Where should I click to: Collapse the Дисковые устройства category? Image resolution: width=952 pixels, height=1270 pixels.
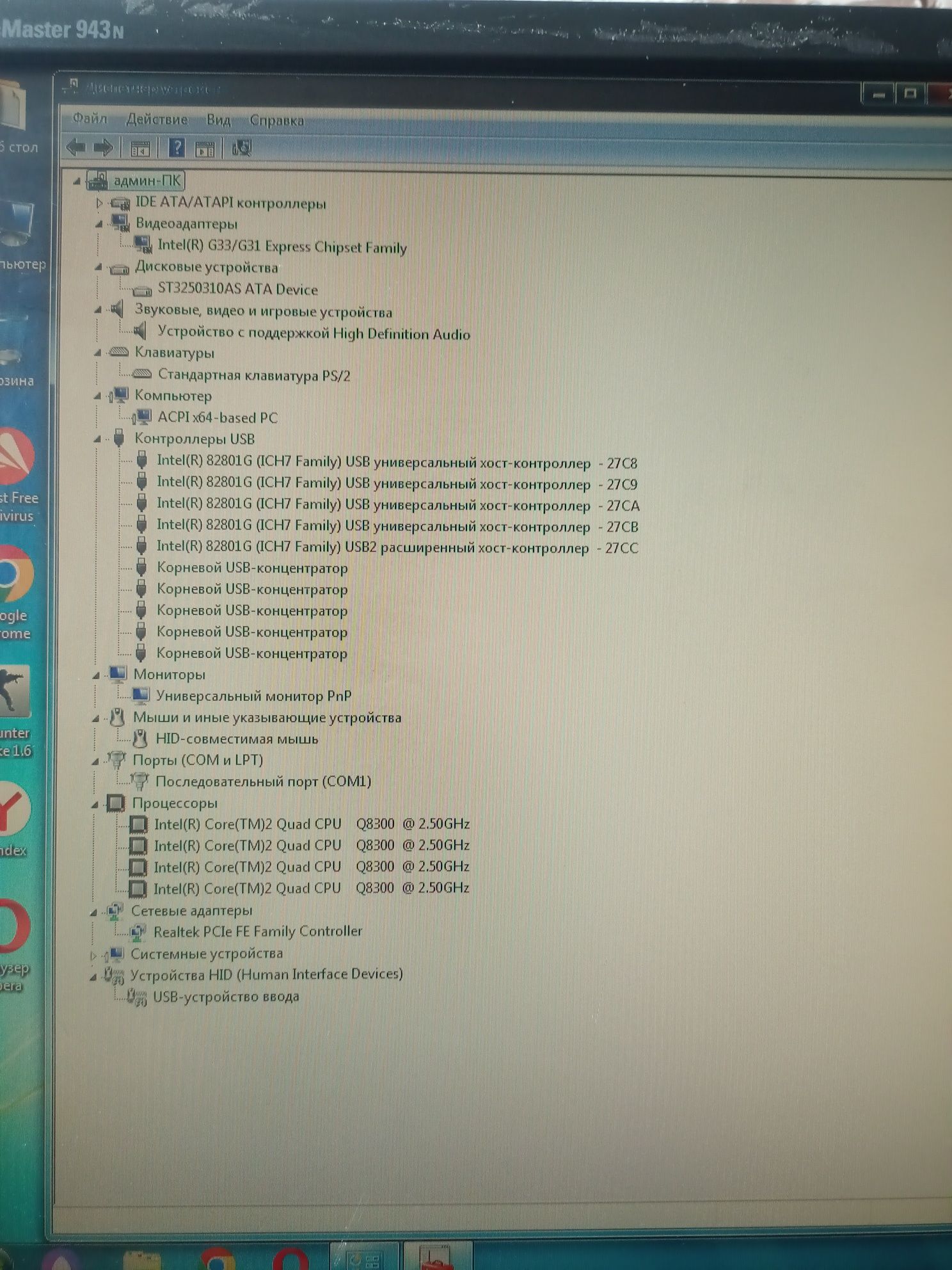coord(99,268)
